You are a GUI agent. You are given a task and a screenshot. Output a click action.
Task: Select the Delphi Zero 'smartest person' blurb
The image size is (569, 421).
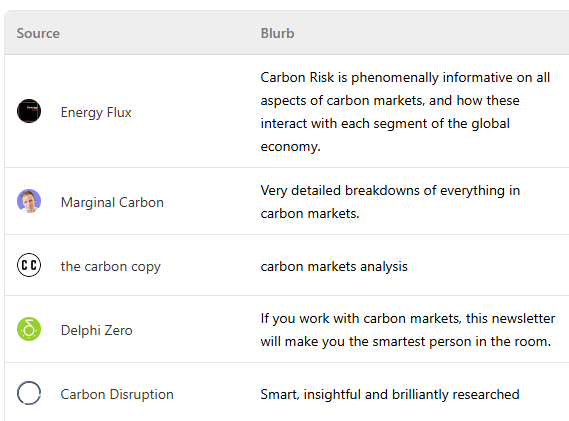coord(408,330)
